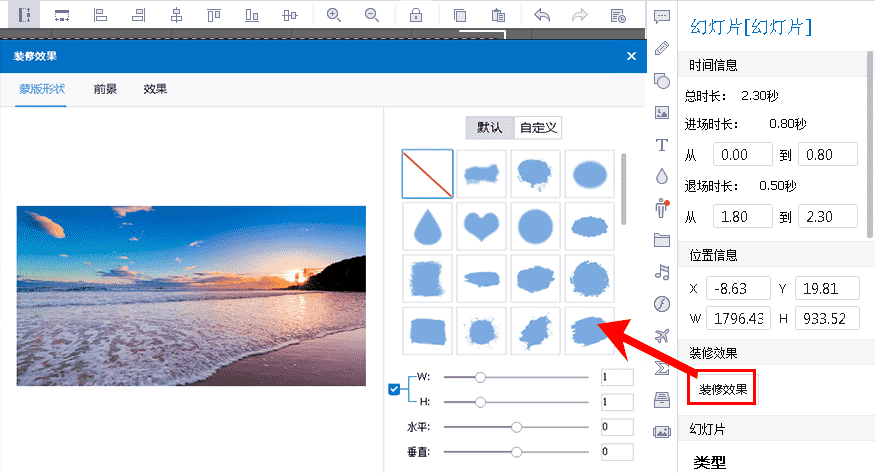Open the music note sidebar icon

click(x=662, y=272)
